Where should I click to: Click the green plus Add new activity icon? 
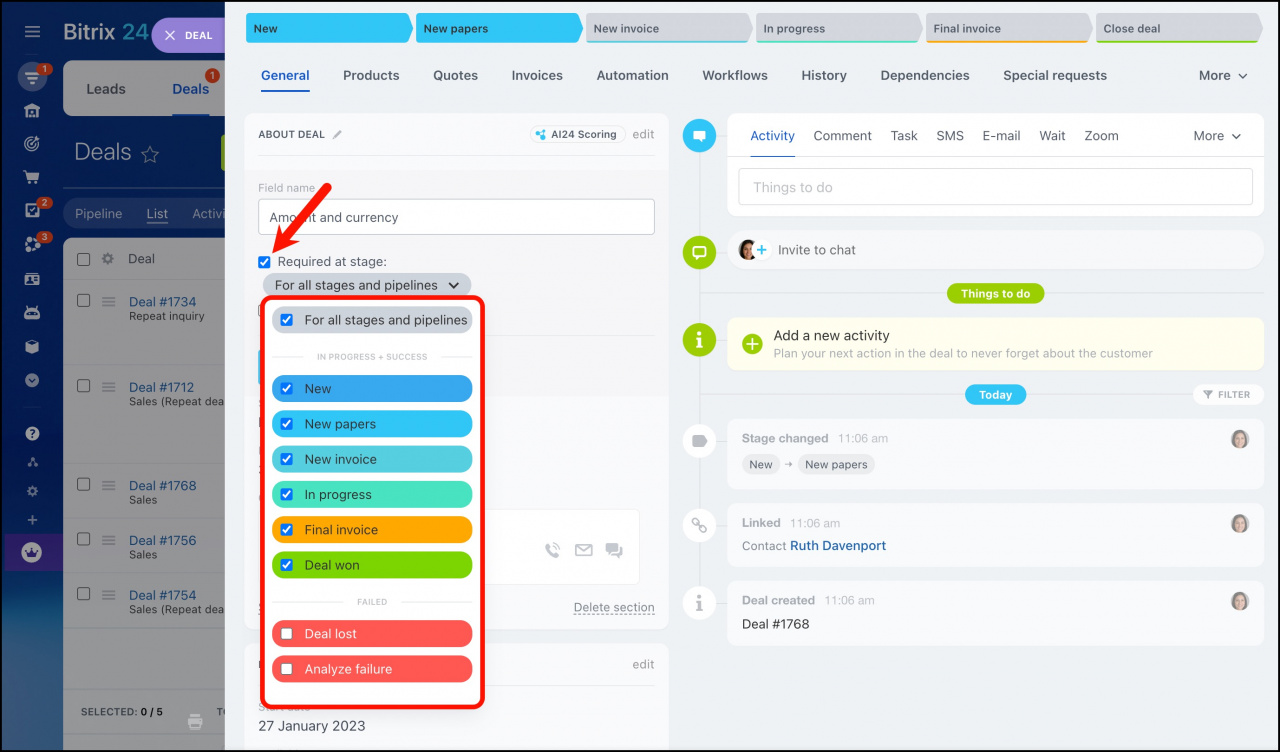coord(752,344)
